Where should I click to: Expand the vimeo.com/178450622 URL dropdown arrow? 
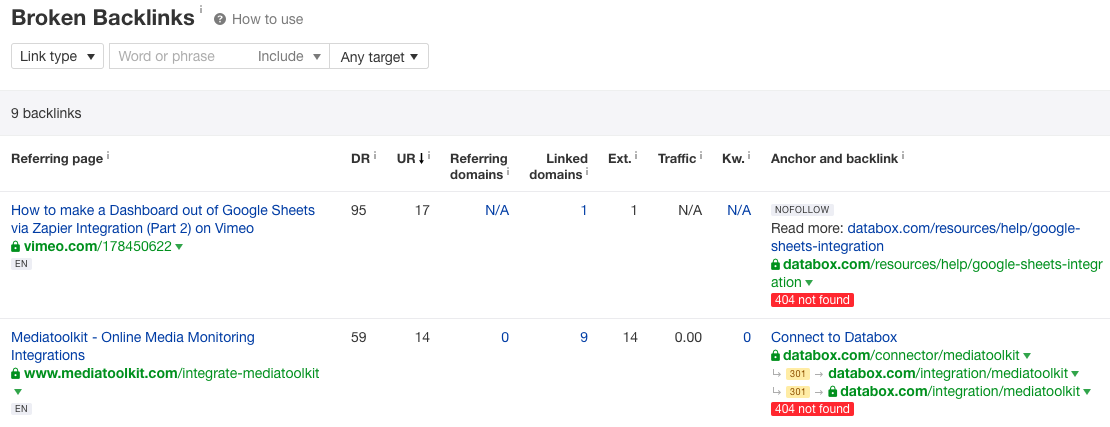tap(179, 247)
